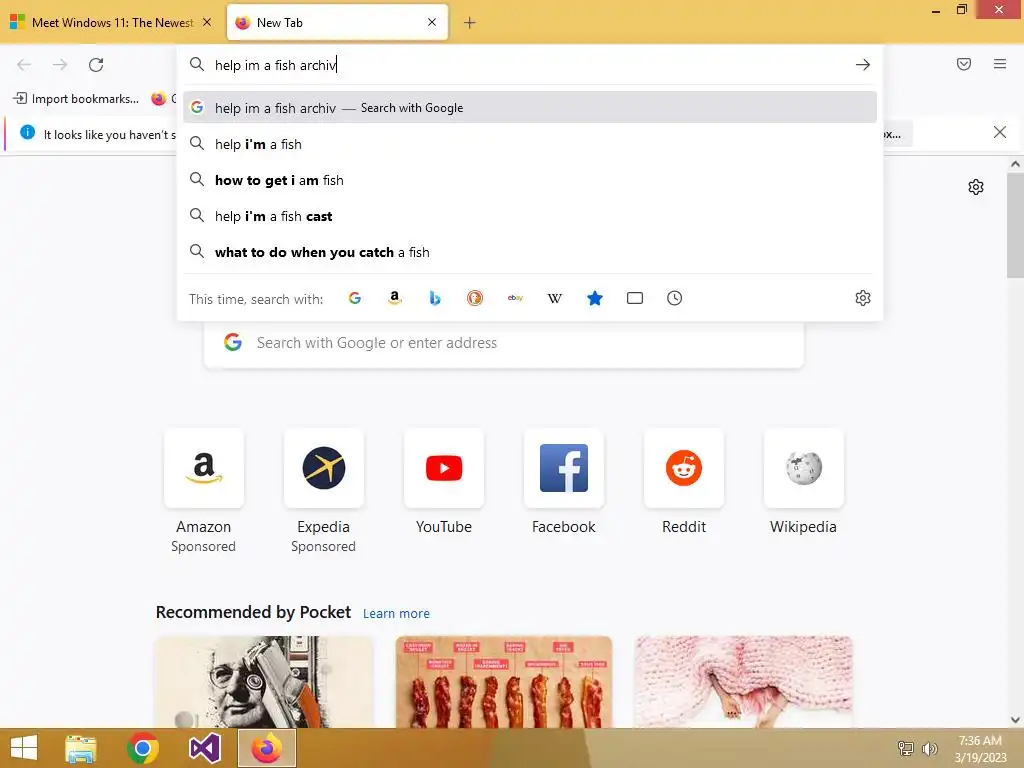Select suggestion 'how to get i am fish'

click(x=530, y=180)
